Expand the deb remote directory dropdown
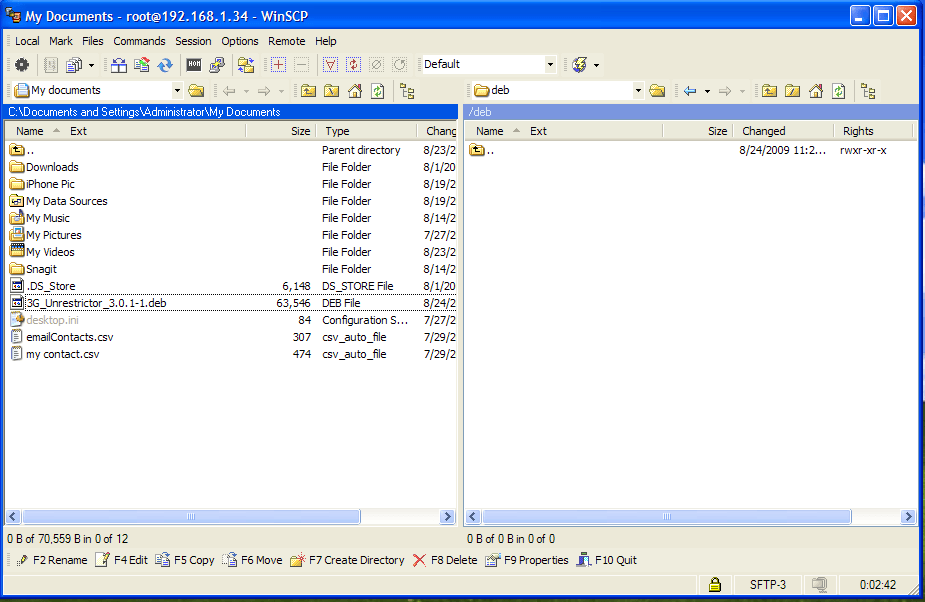 [638, 90]
